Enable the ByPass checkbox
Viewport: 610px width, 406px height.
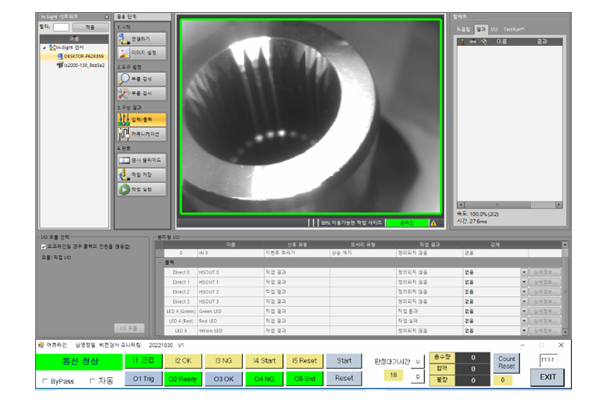click(x=45, y=381)
